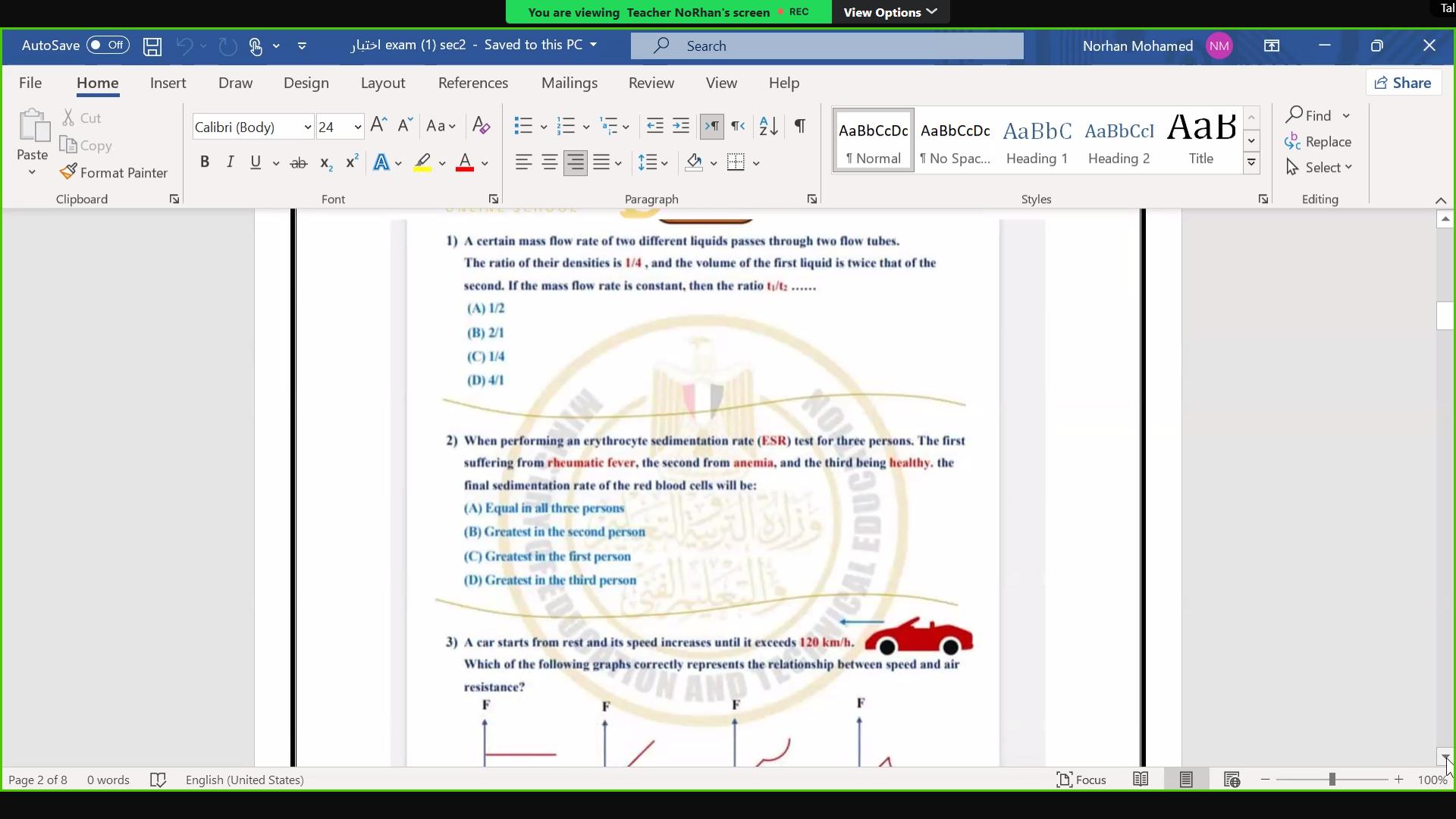Click in the Search box
The height and width of the screenshot is (819, 1456).
pos(827,46)
